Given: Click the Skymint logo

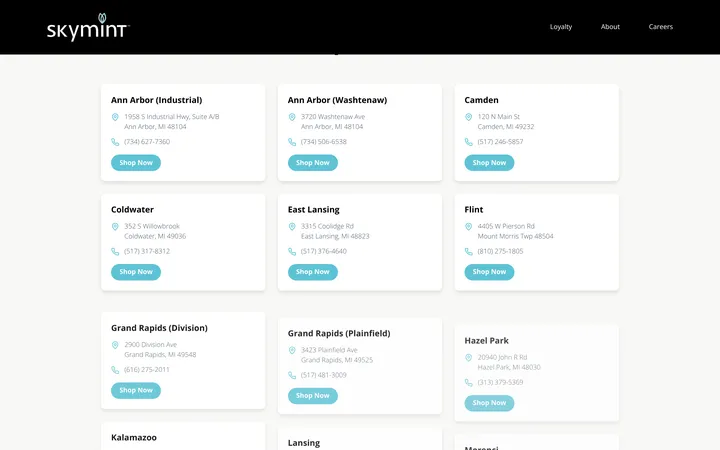Looking at the screenshot, I should tap(88, 27).
